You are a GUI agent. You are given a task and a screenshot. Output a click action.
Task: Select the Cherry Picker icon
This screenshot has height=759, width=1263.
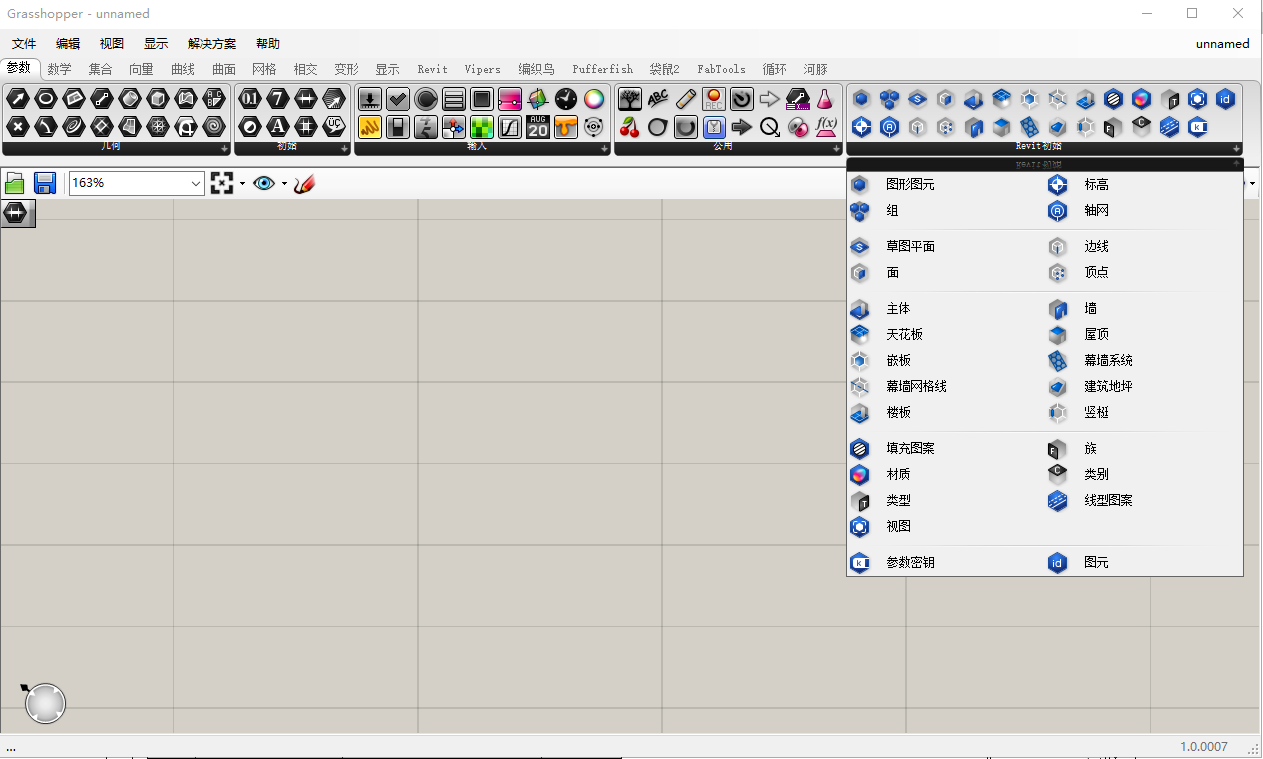630,127
